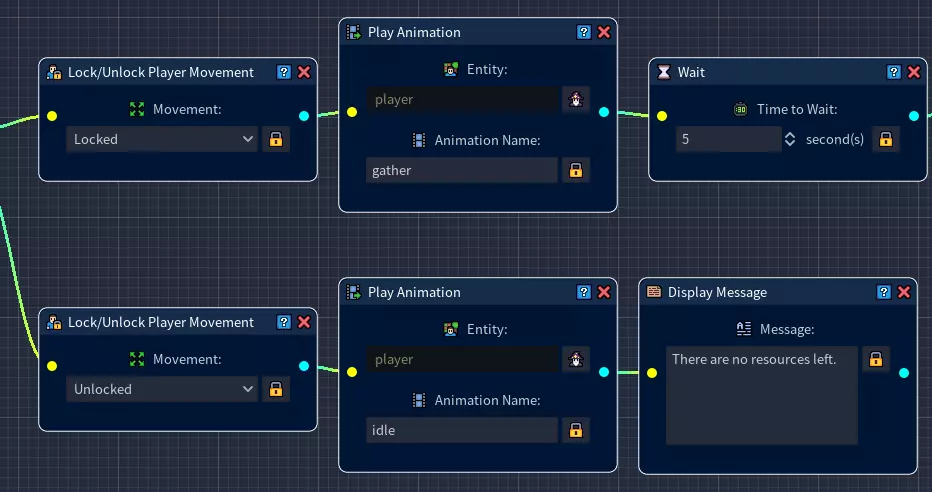This screenshot has height=492, width=932.
Task: Open help for the gather Play Animation node
Action: [584, 32]
